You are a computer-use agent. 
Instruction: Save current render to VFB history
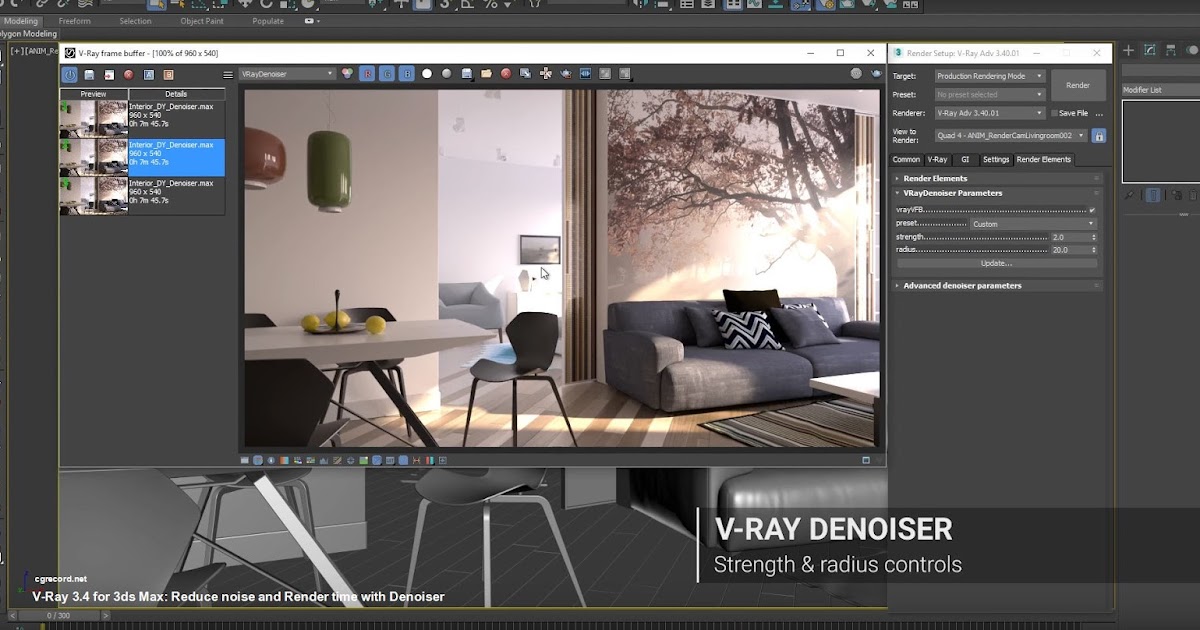(x=89, y=74)
